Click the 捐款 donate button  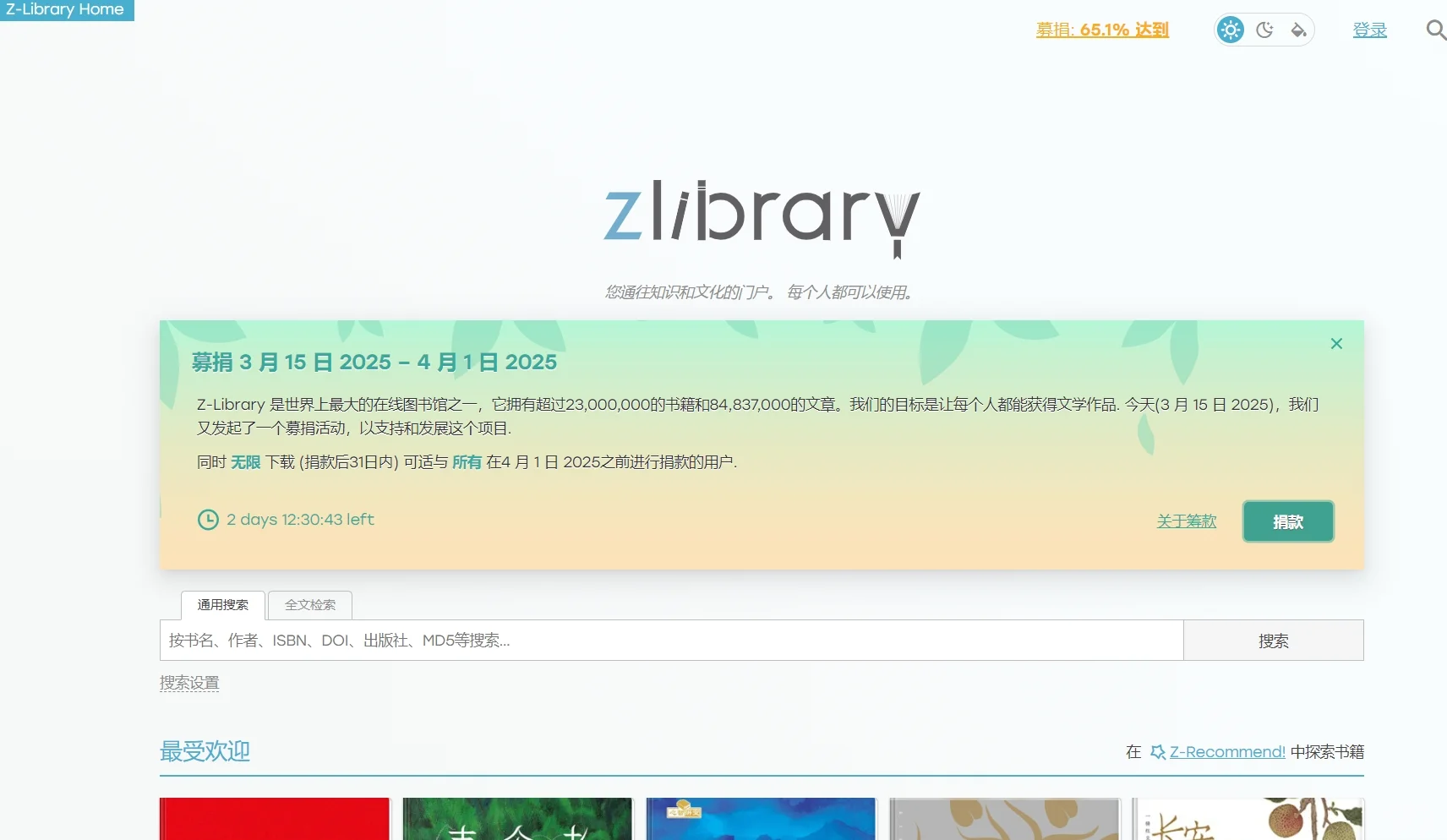1288,521
